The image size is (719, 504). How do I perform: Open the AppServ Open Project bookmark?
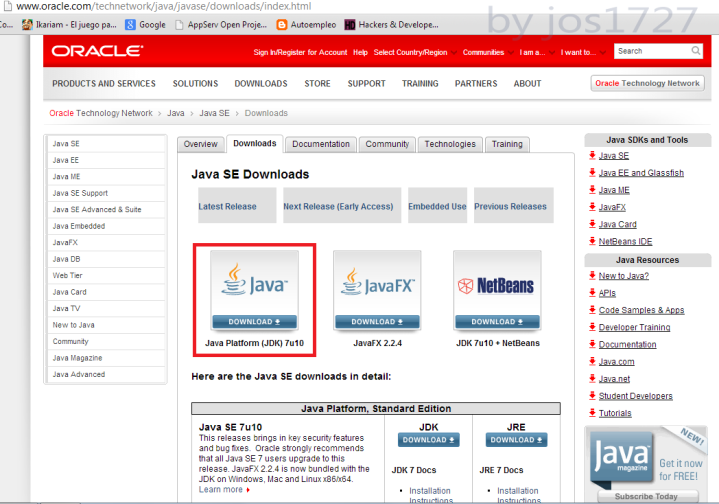pyautogui.click(x=221, y=25)
